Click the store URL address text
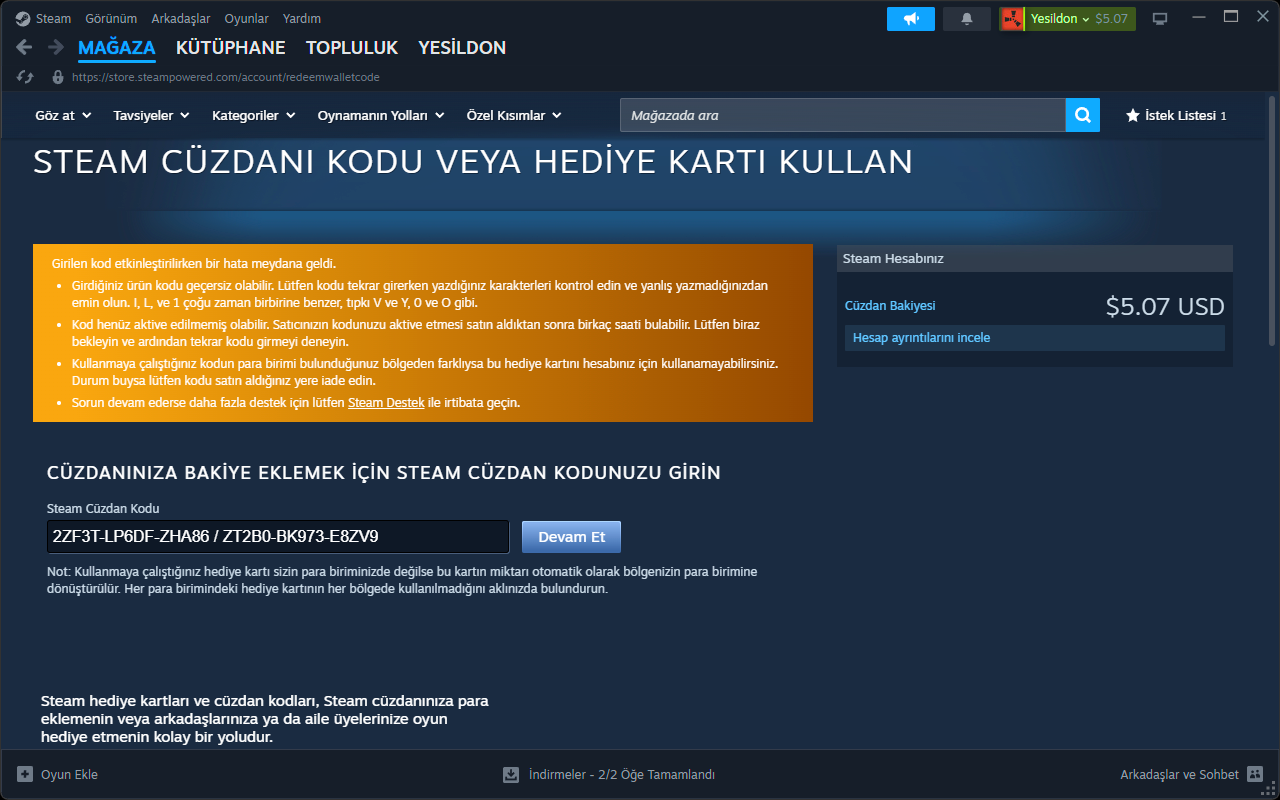The width and height of the screenshot is (1280, 800). pos(226,77)
